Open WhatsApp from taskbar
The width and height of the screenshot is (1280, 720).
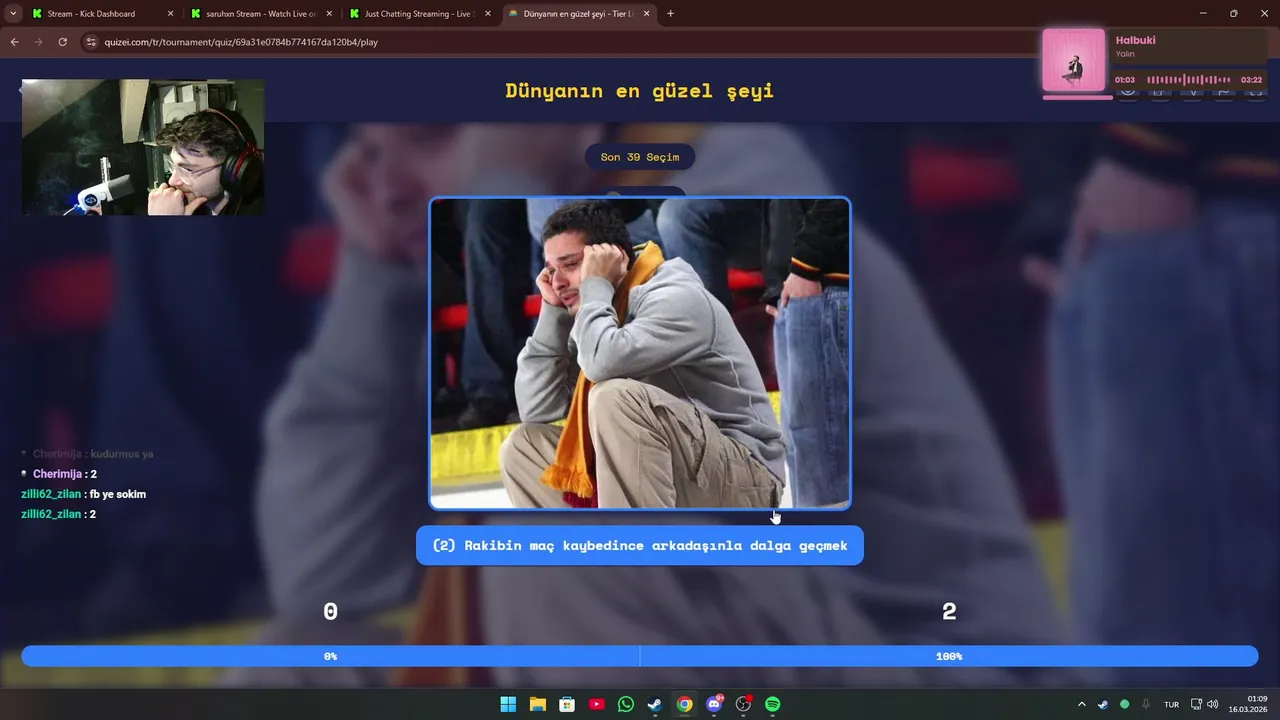pos(626,704)
